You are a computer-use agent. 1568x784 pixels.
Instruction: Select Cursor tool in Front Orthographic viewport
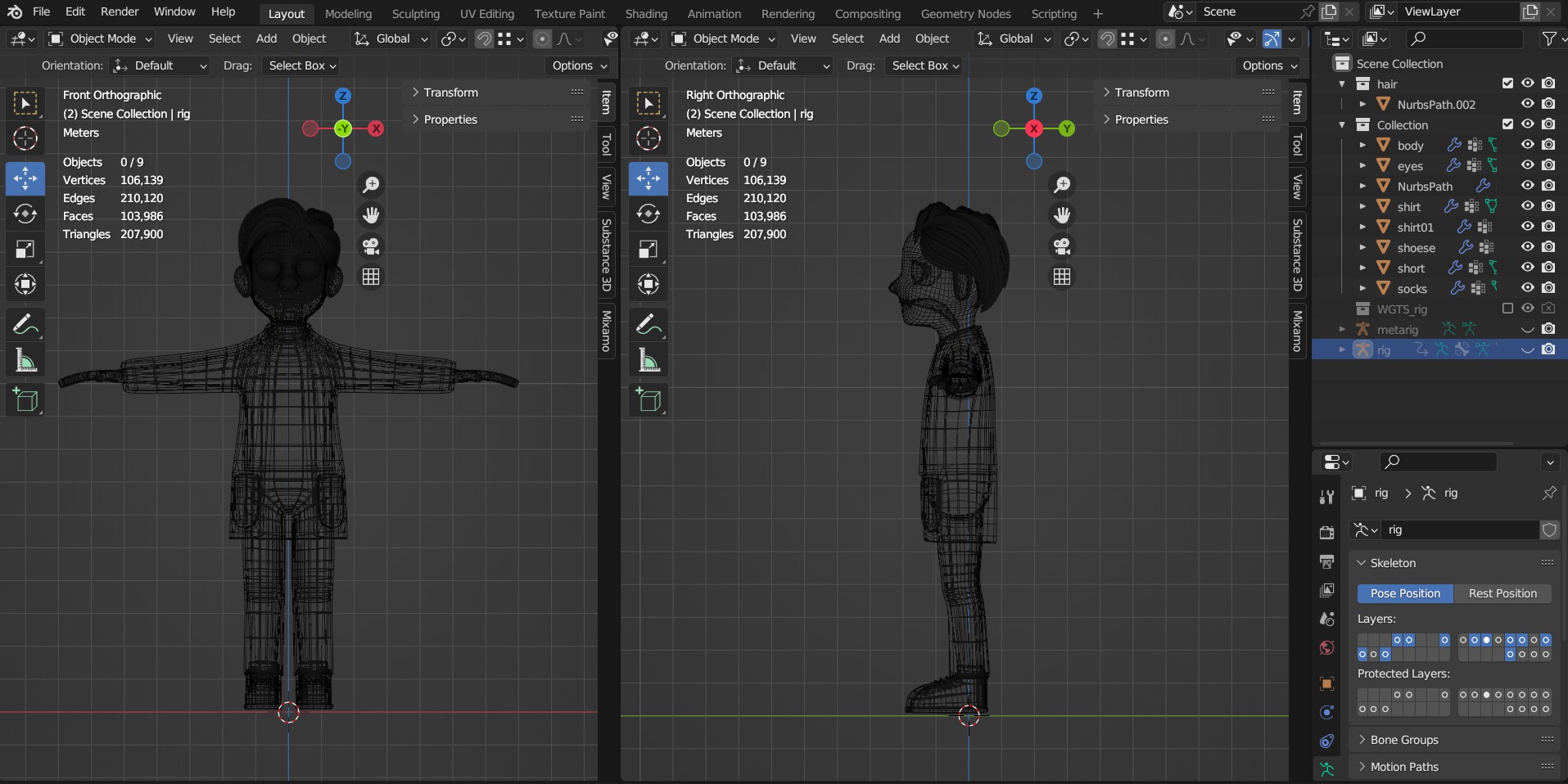25,139
